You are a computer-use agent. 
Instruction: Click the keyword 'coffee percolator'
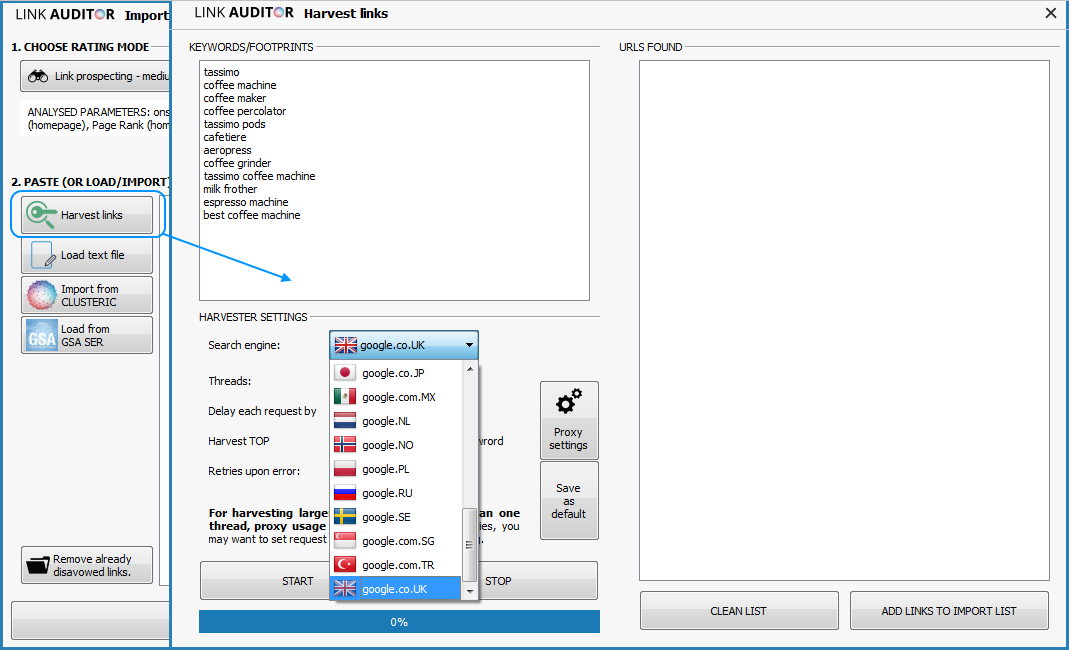pos(244,111)
